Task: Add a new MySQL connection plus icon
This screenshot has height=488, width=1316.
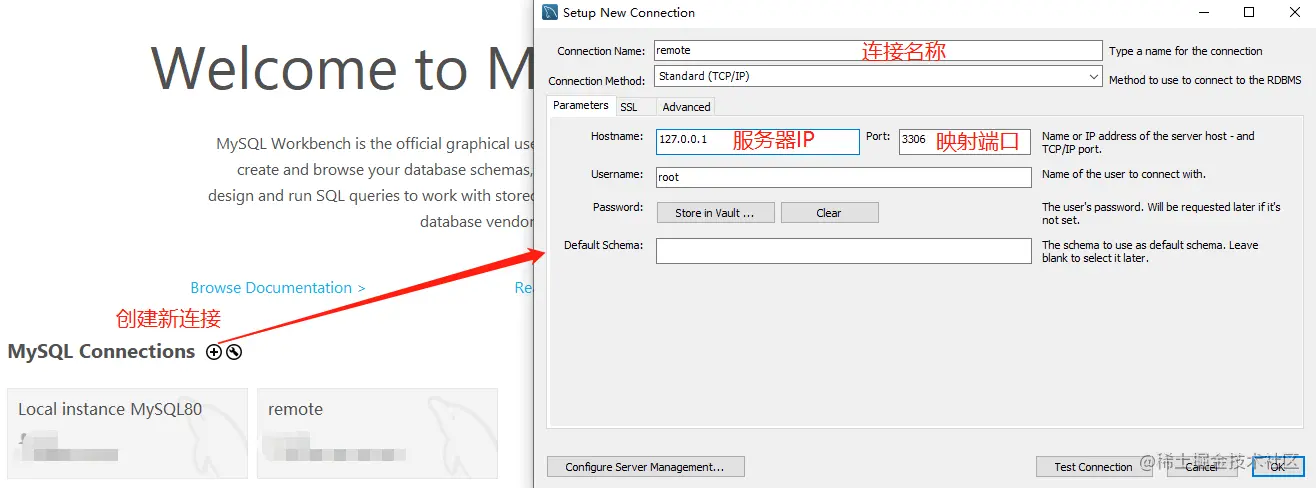Action: click(x=214, y=352)
